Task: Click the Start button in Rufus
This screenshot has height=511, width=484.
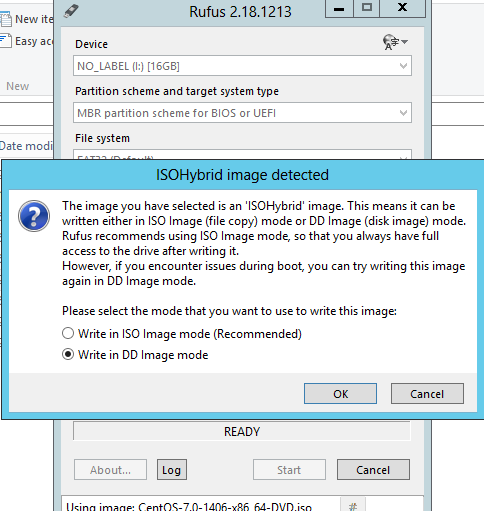Action: pyautogui.click(x=289, y=470)
